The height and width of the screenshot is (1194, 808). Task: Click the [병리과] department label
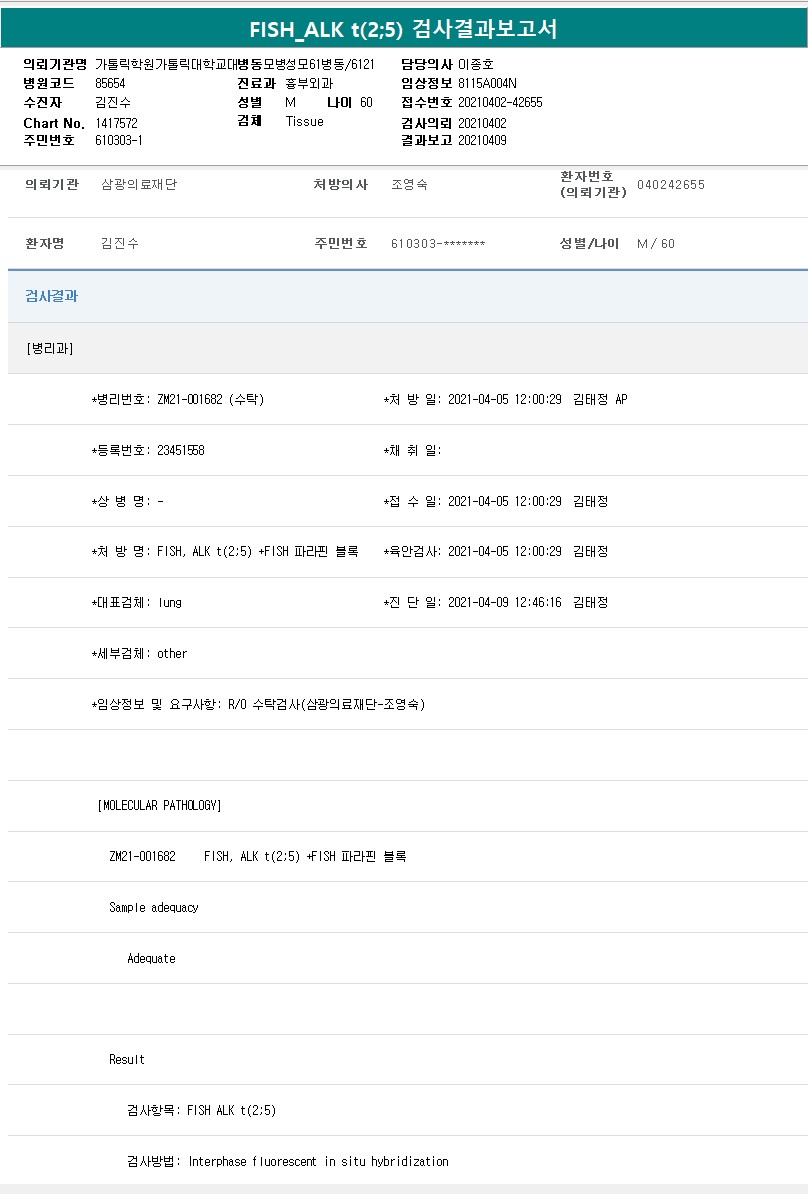click(50, 349)
